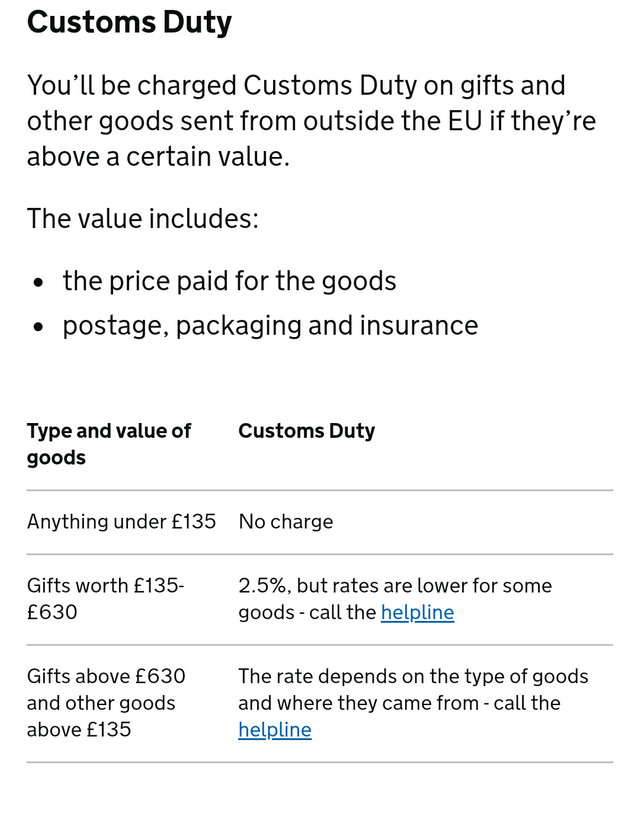Select the 'Anything under £135' cell

tap(121, 522)
